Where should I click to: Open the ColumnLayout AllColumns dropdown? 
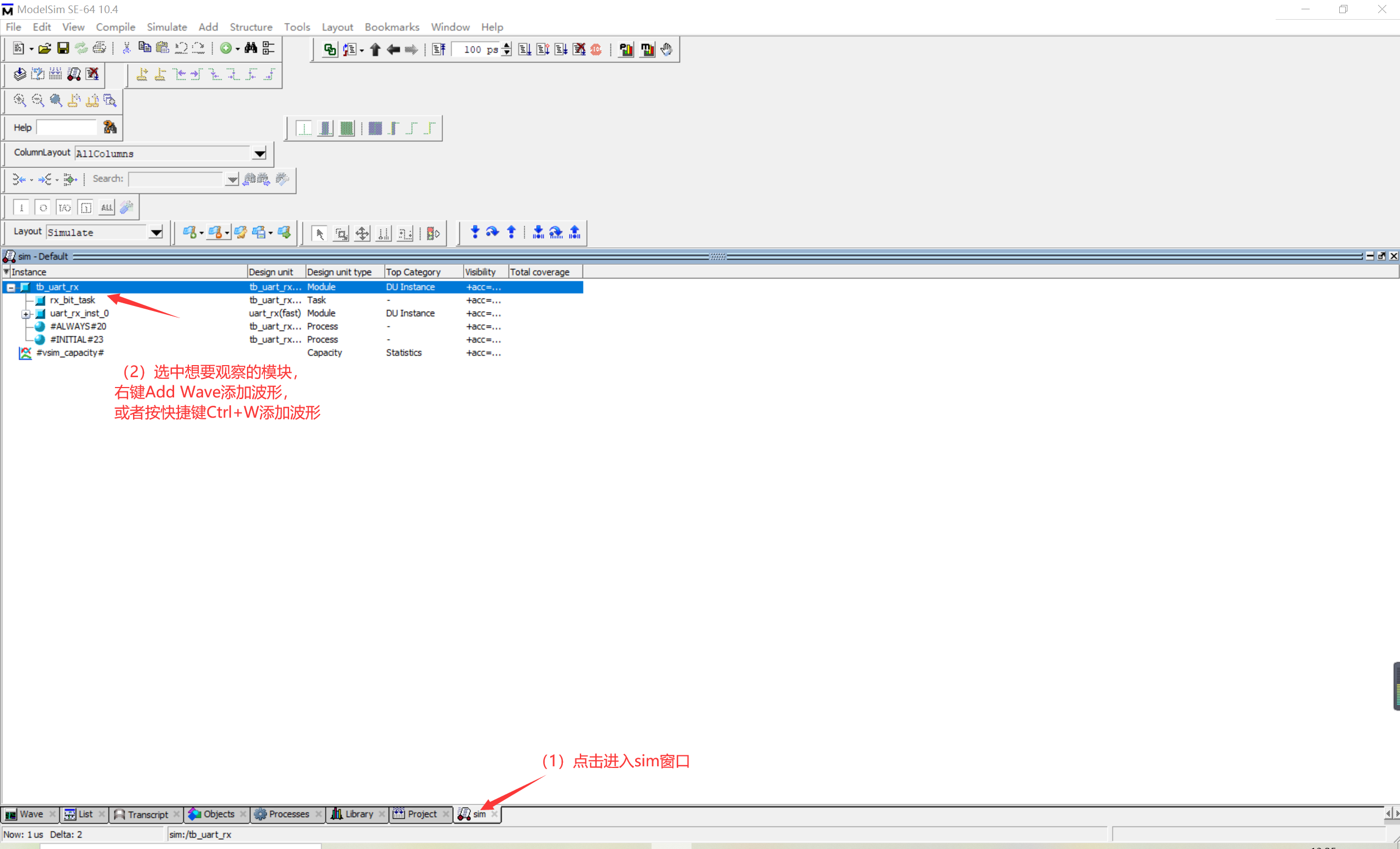pos(260,153)
